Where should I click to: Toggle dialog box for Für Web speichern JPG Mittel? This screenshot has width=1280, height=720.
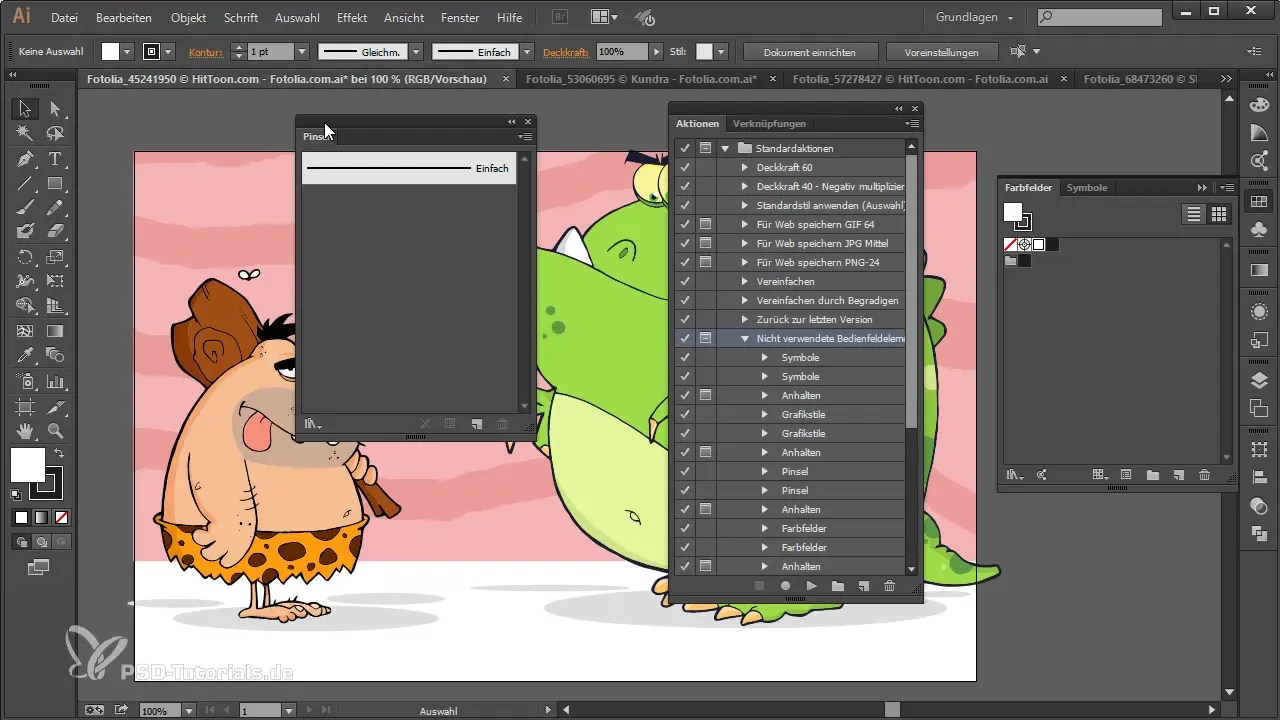click(705, 243)
